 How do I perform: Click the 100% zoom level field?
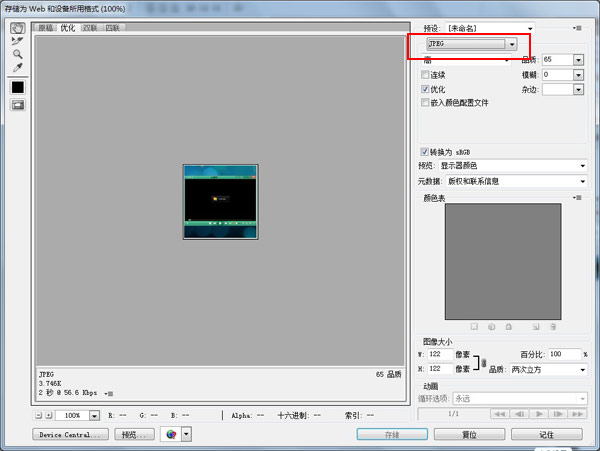72,415
